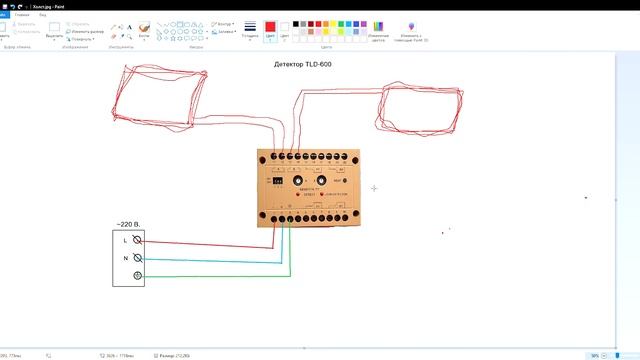The image size is (640, 360).
Task: Click the Copy button
Action: pos(26,31)
